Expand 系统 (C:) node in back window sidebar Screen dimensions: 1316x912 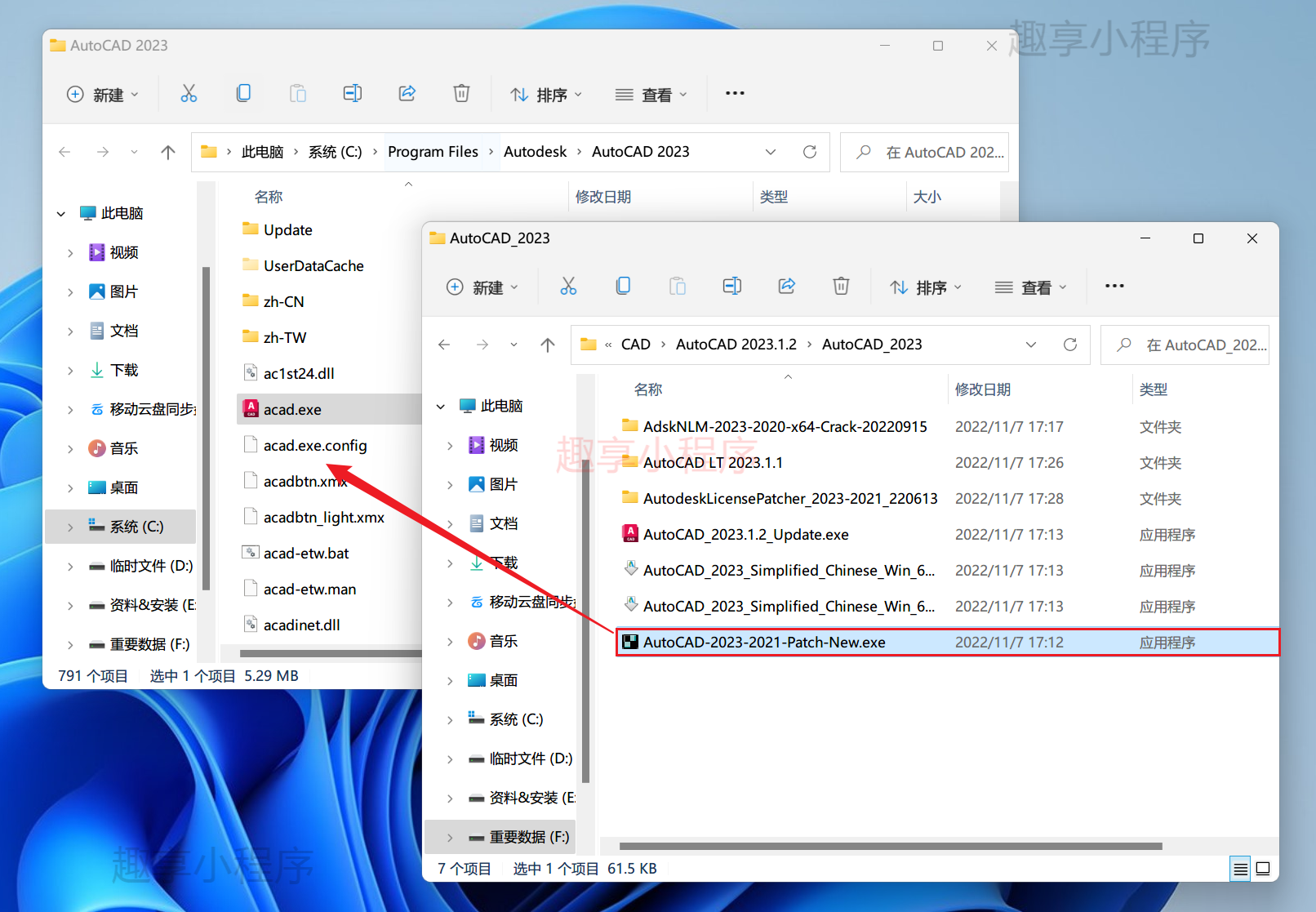point(70,527)
